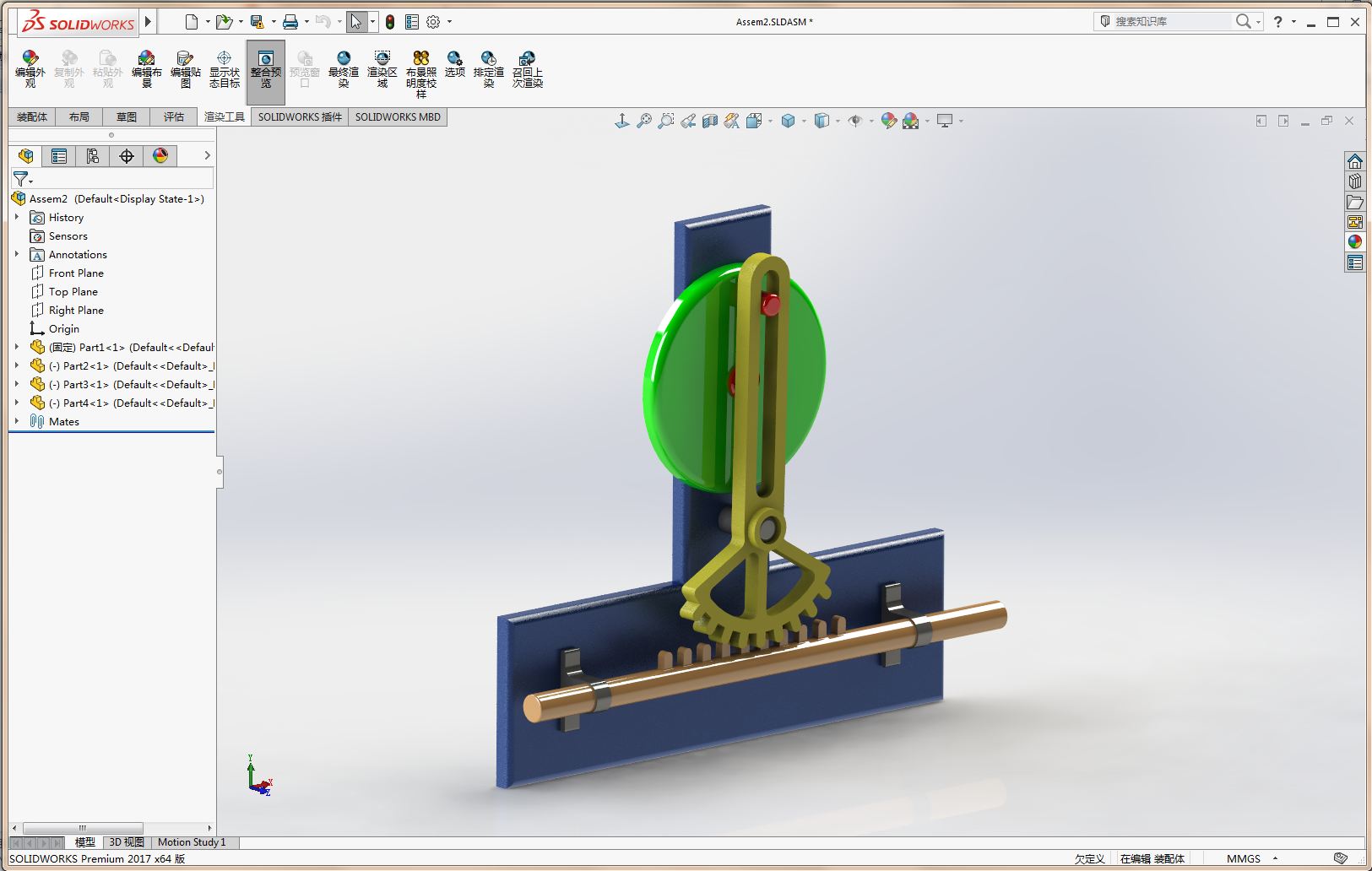Open FeatureManager design tree tab
The image size is (1372, 871).
tap(25, 155)
